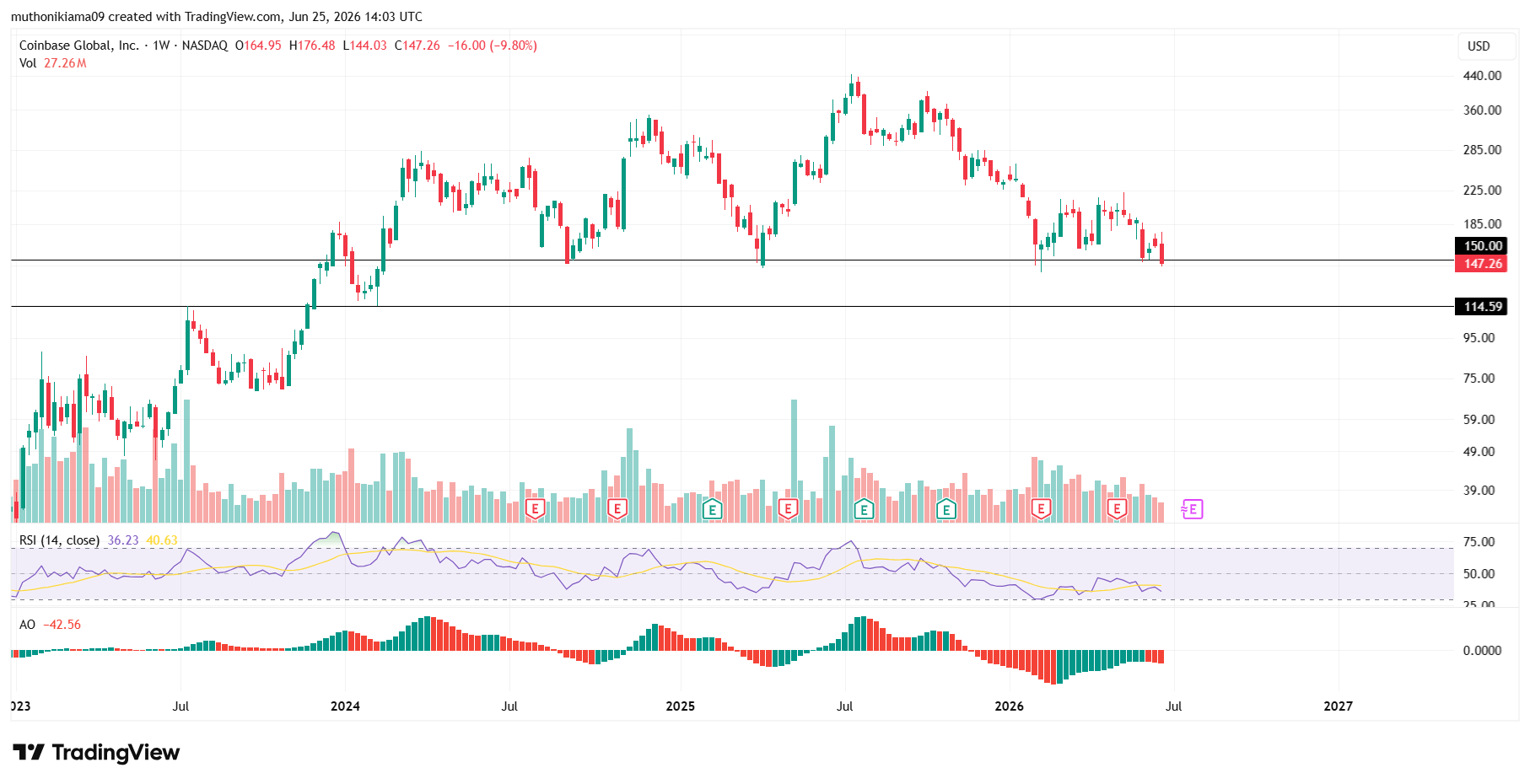The image size is (1530, 784).
Task: Click the 360.00 price axis label
Action: (x=1482, y=110)
